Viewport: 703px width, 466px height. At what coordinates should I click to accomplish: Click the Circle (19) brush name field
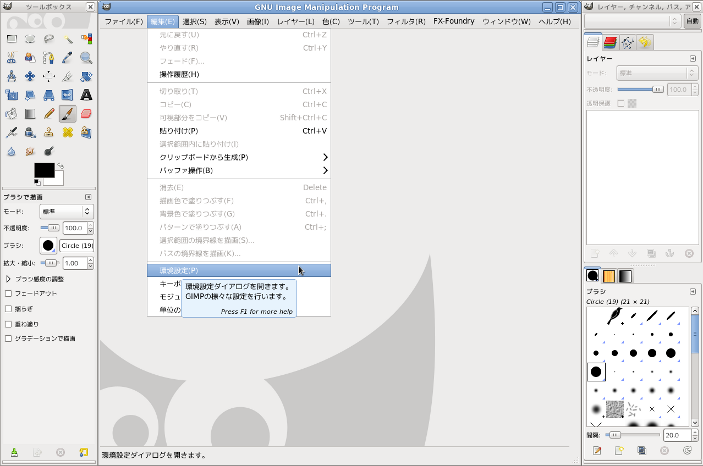coord(77,246)
